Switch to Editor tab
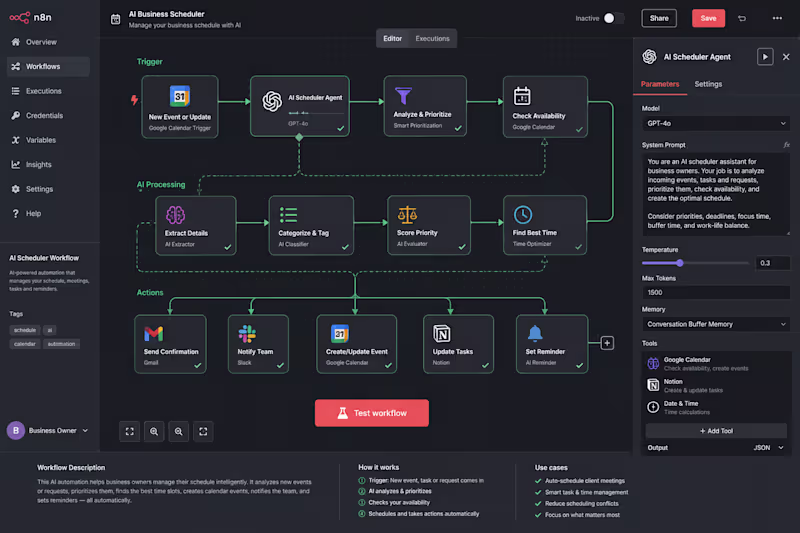Image resolution: width=800 pixels, height=533 pixels. (x=392, y=39)
